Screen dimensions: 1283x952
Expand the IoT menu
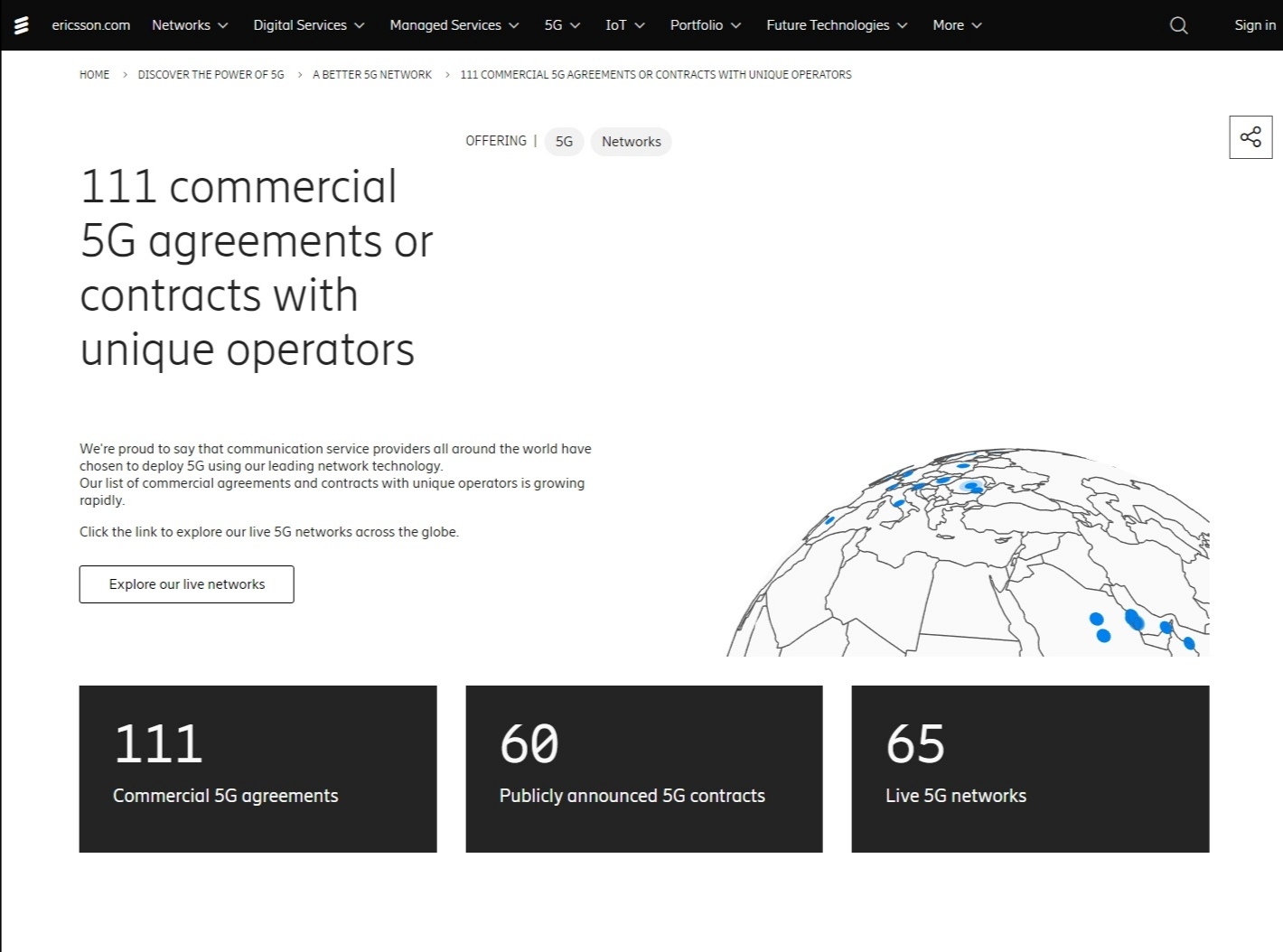(624, 25)
